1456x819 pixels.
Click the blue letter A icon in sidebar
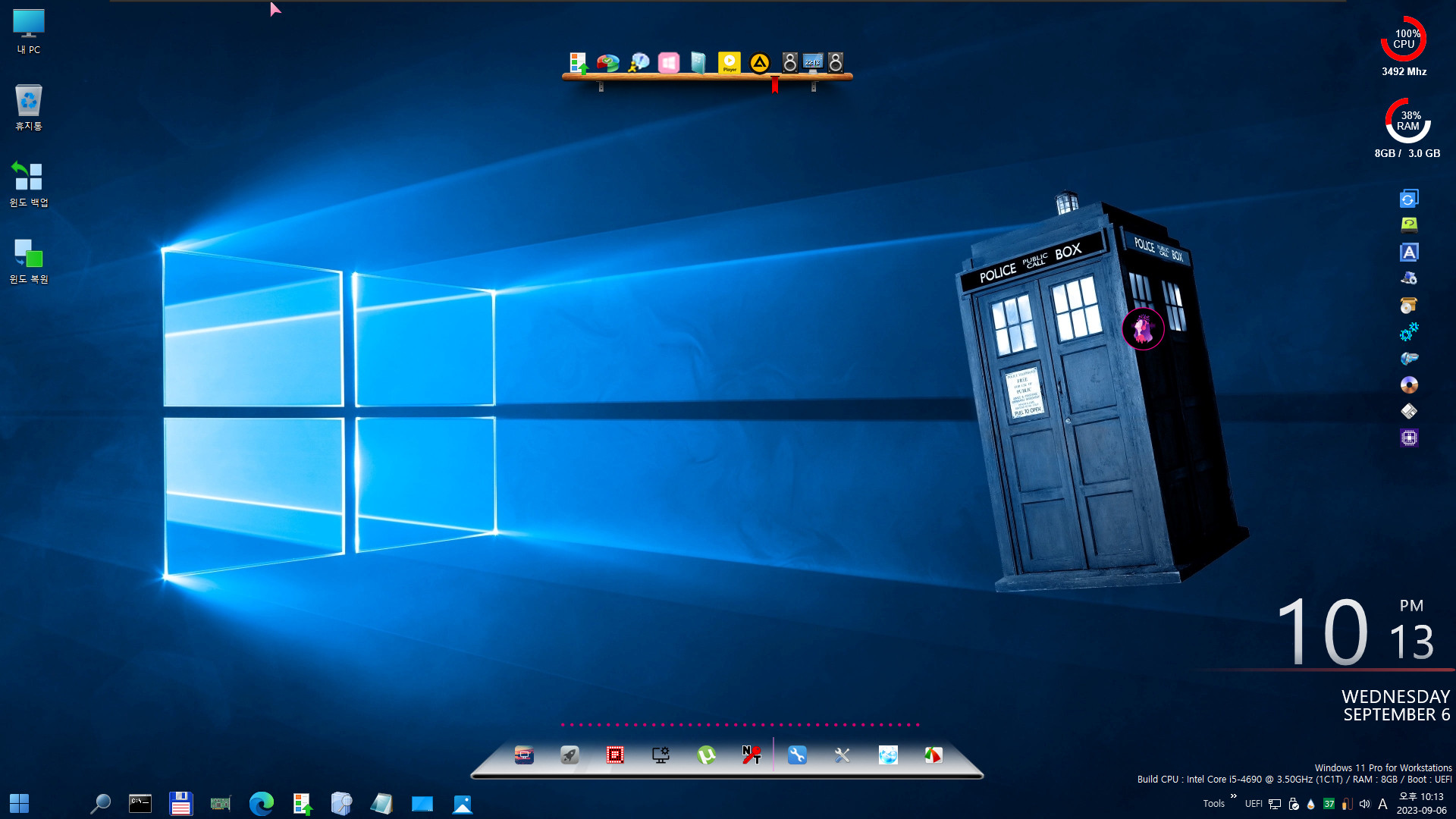(x=1409, y=253)
